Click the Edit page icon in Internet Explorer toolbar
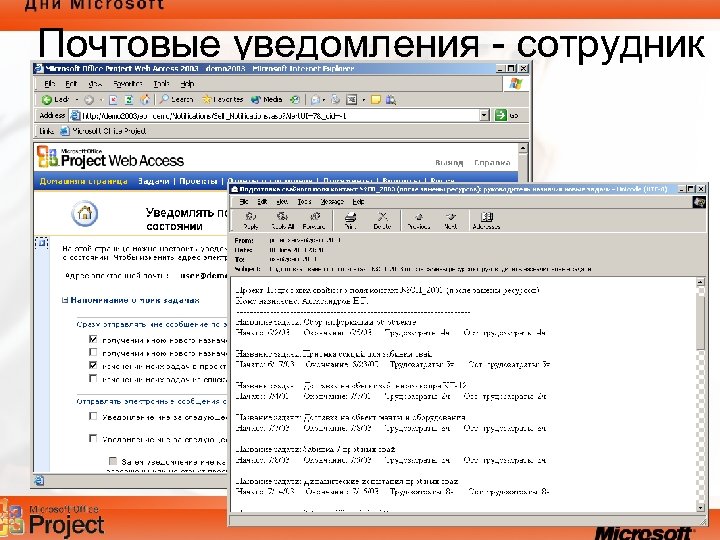This screenshot has width=720, height=540. click(x=352, y=100)
